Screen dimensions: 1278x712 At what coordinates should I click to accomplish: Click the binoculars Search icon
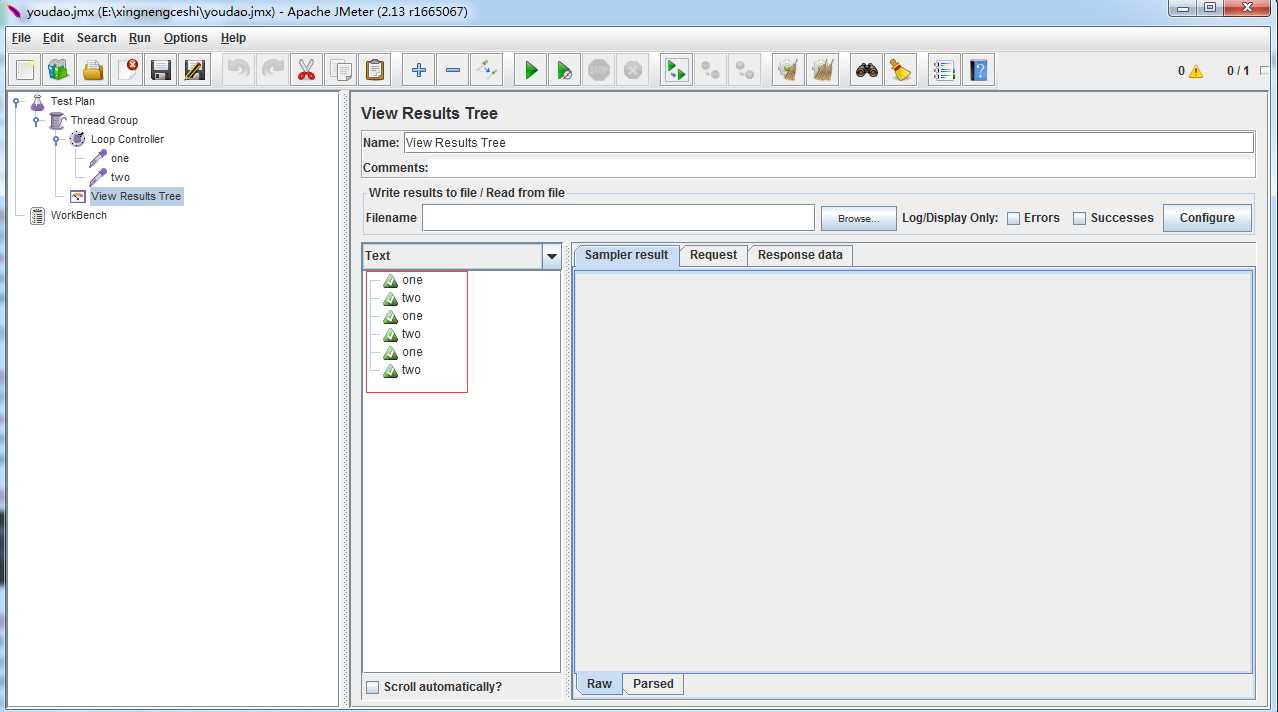click(866, 70)
